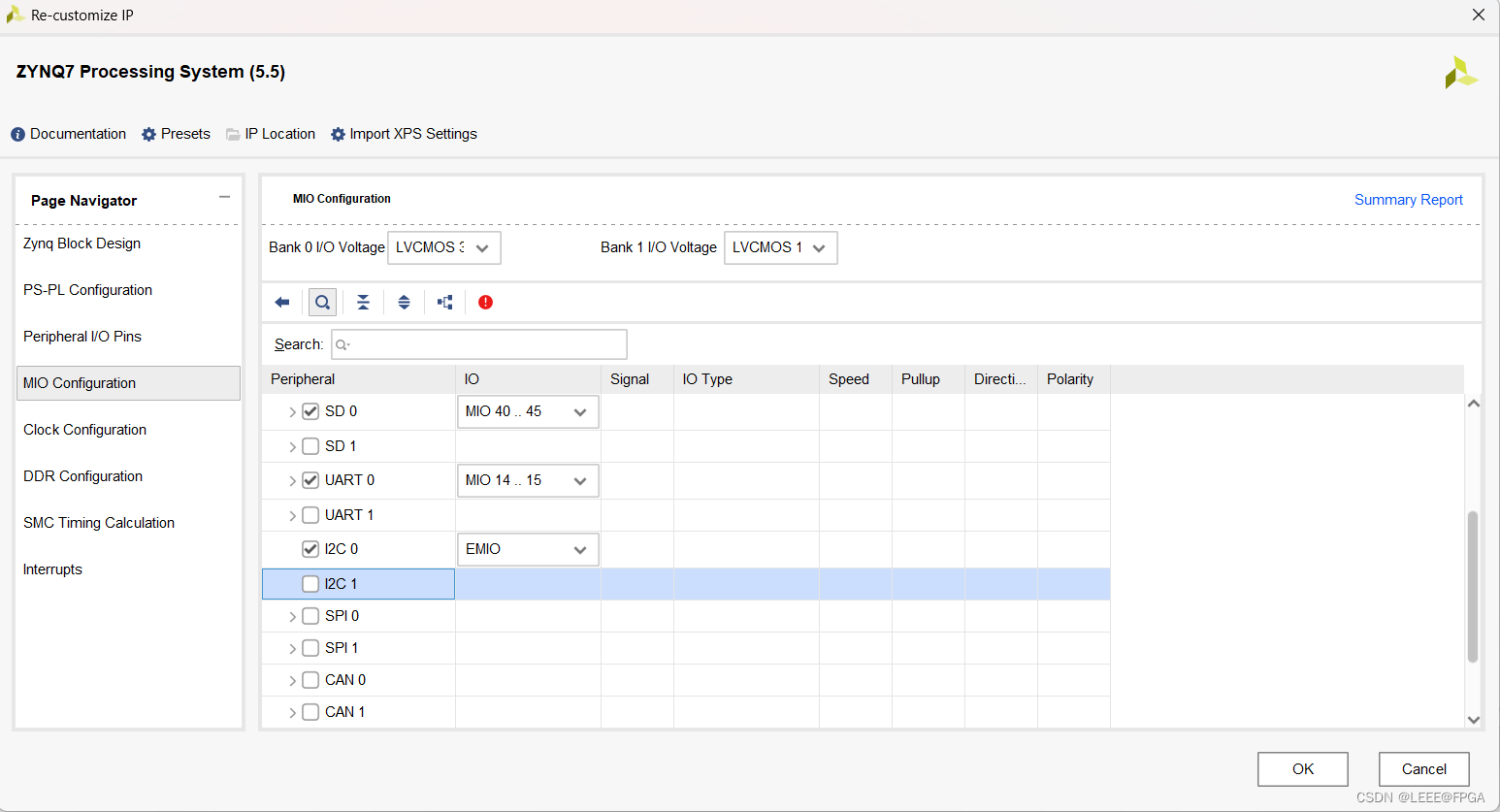Click the Peripheral column header

pyautogui.click(x=359, y=379)
